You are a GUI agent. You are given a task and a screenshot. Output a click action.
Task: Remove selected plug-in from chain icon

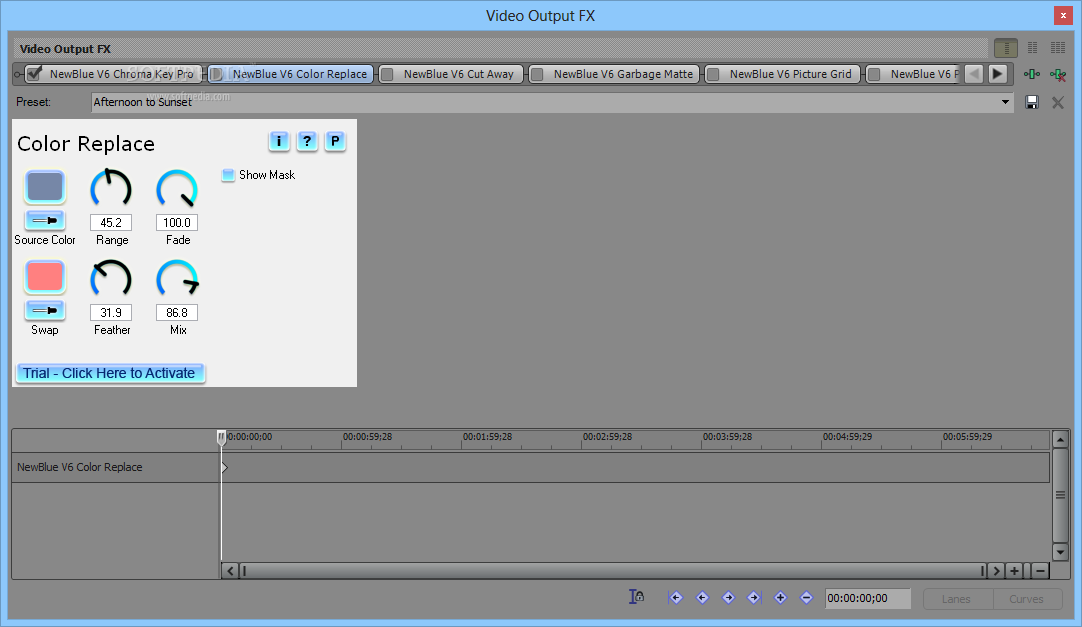(x=1058, y=74)
